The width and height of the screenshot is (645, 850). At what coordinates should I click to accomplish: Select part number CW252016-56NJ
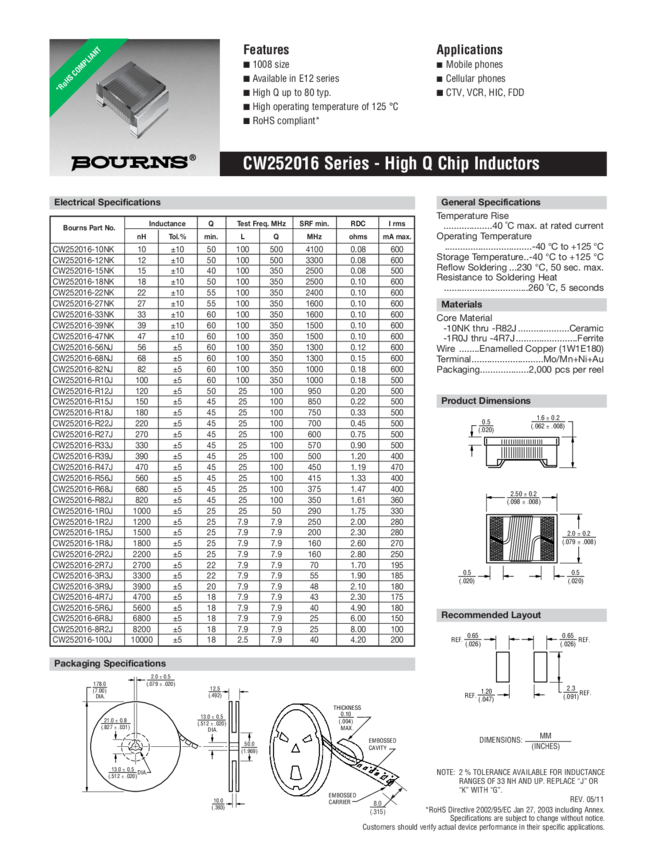[83, 347]
